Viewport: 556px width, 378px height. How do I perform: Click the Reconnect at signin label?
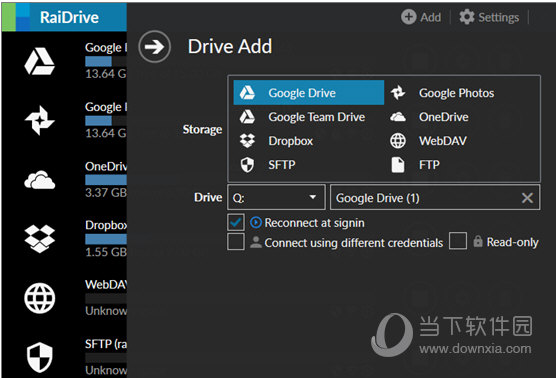(314, 223)
